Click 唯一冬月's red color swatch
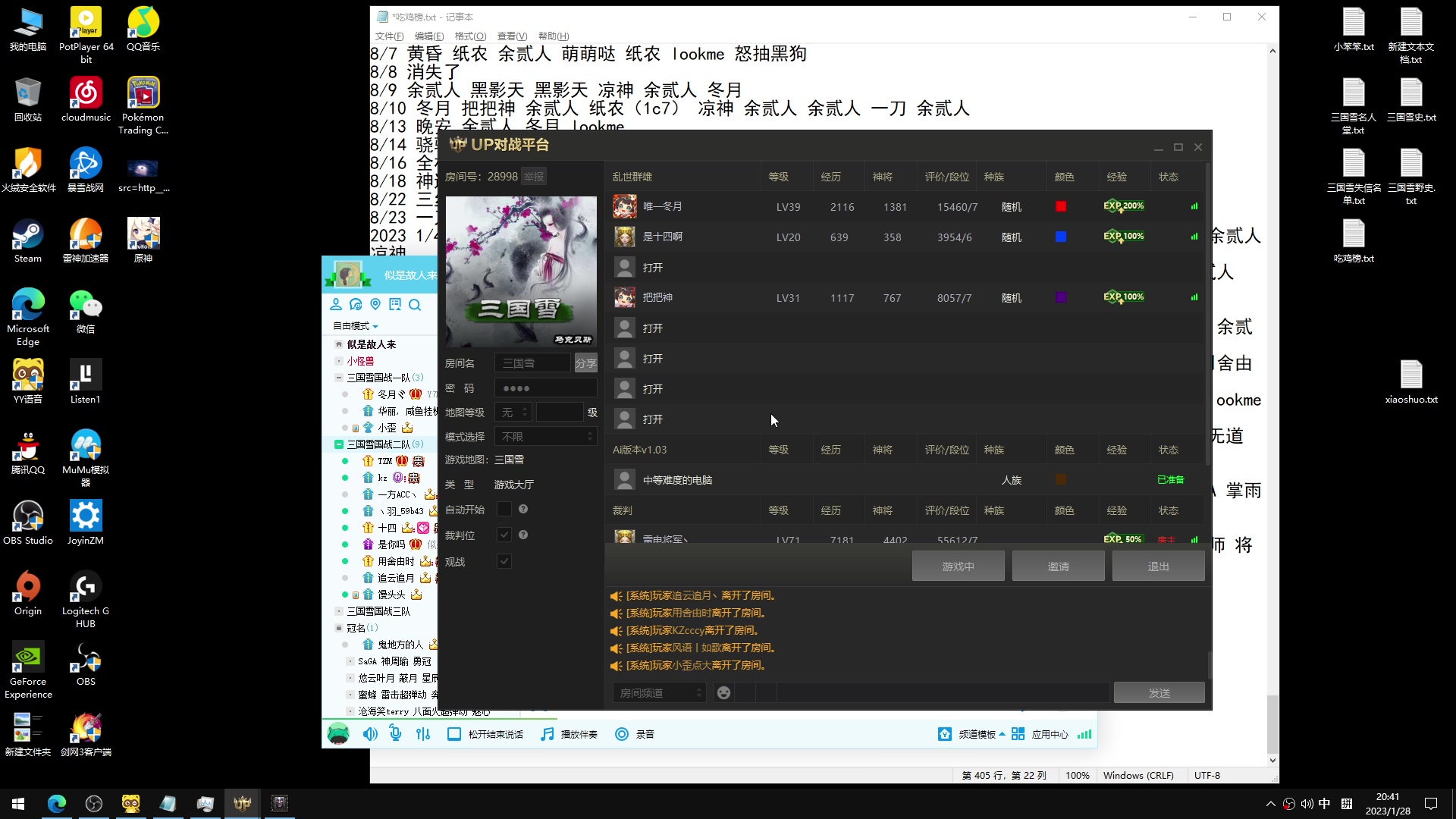 click(1062, 206)
